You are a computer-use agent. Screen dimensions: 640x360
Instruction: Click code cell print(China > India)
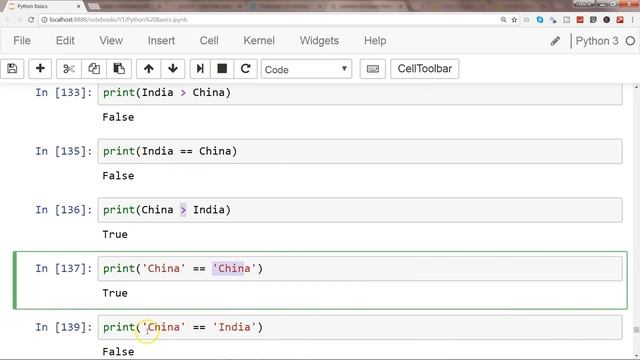point(360,210)
